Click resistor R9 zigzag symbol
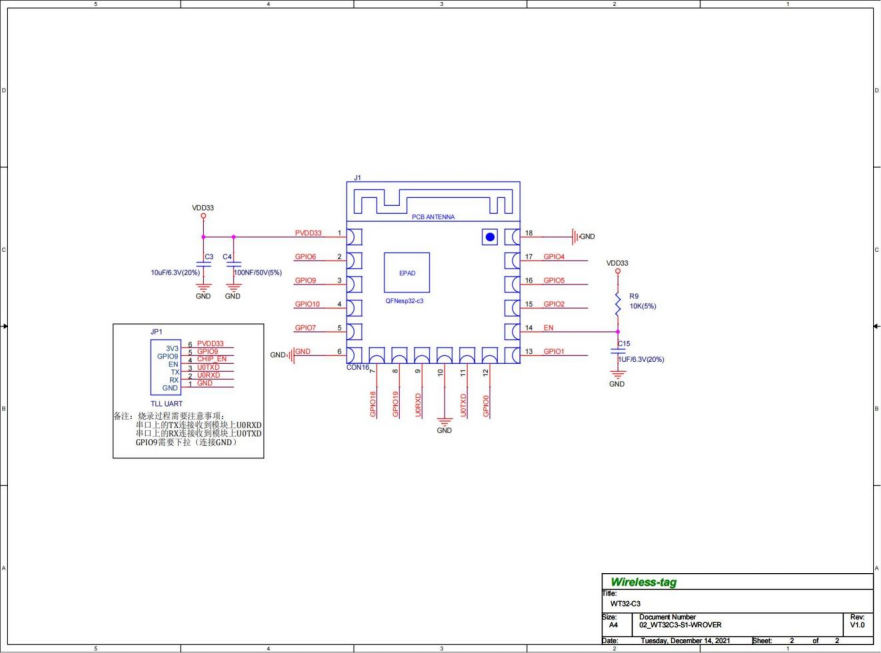Image resolution: width=881 pixels, height=653 pixels. tap(618, 303)
